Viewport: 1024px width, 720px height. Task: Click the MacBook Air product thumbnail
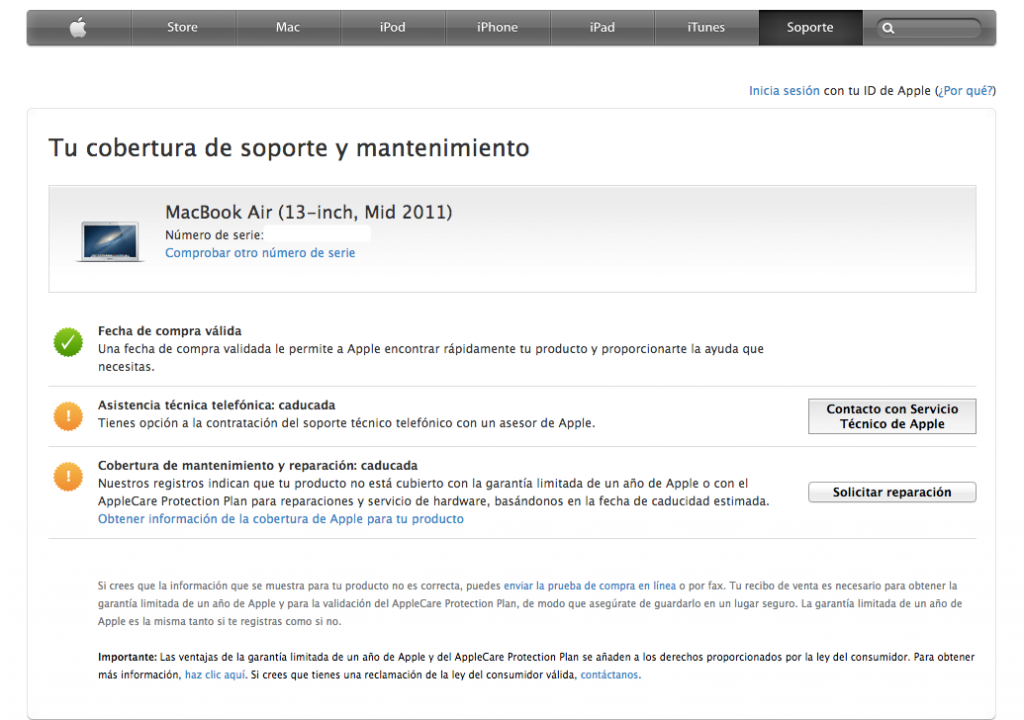point(110,242)
